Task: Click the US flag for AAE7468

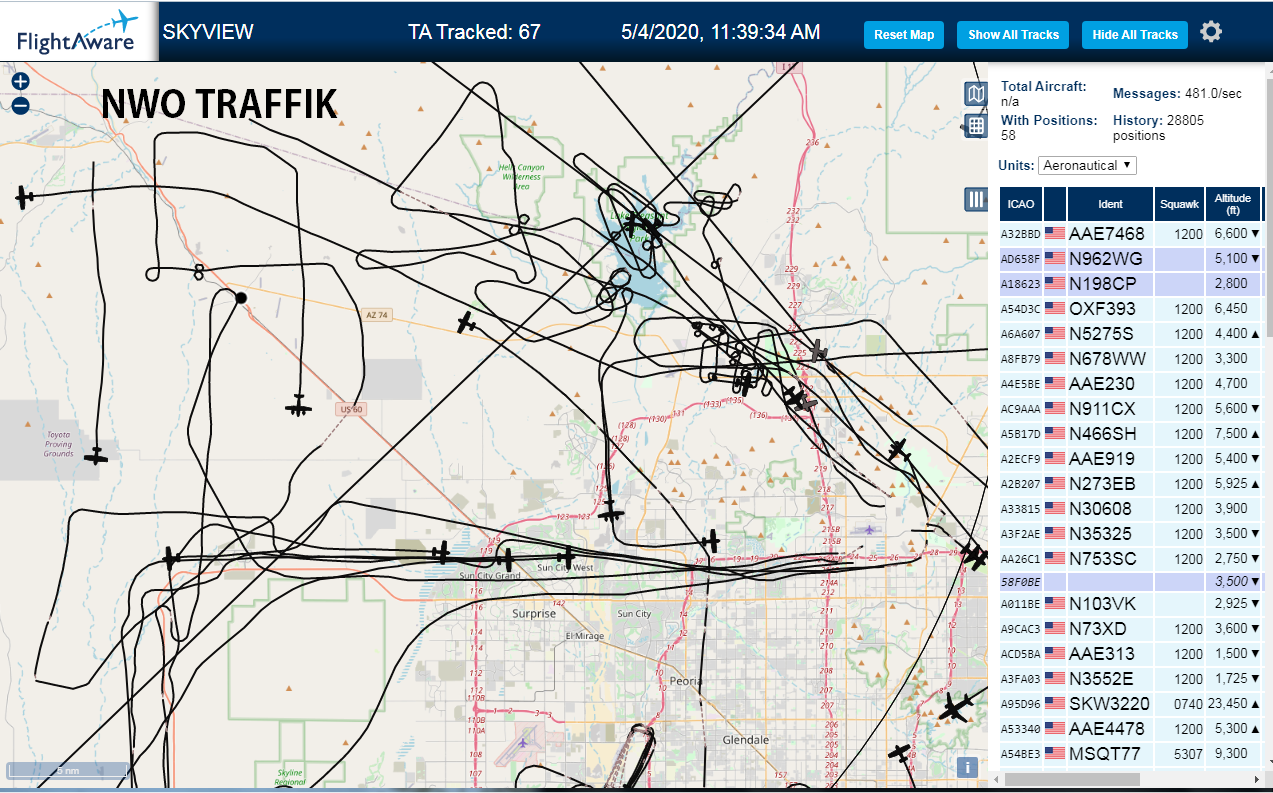Action: (x=1055, y=234)
